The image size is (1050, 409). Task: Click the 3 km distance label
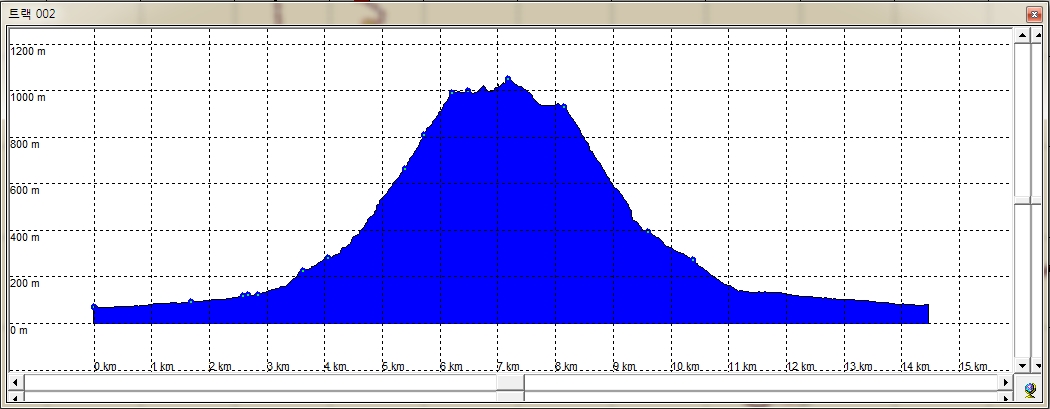pyautogui.click(x=279, y=366)
